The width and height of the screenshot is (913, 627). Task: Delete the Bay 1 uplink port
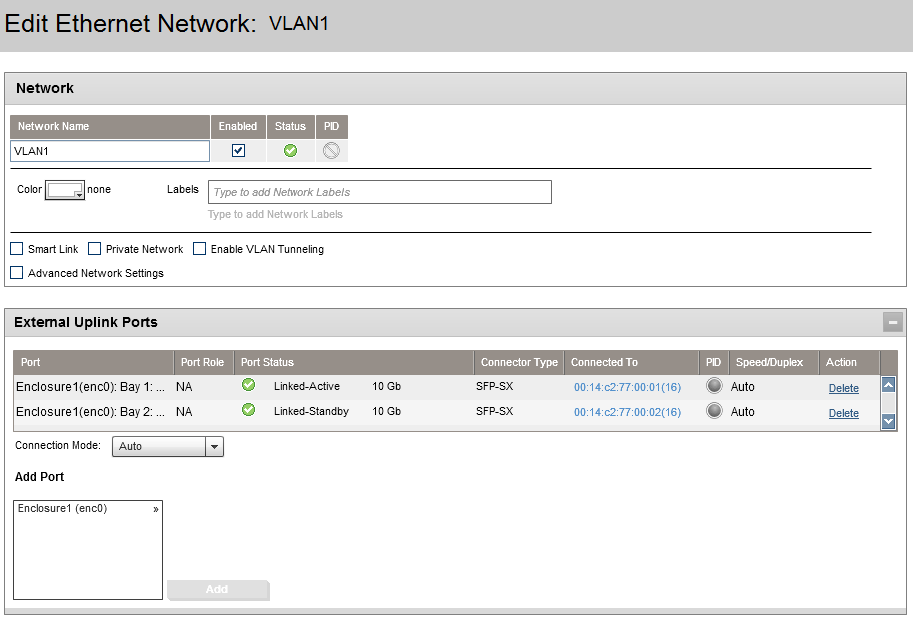pyautogui.click(x=843, y=388)
